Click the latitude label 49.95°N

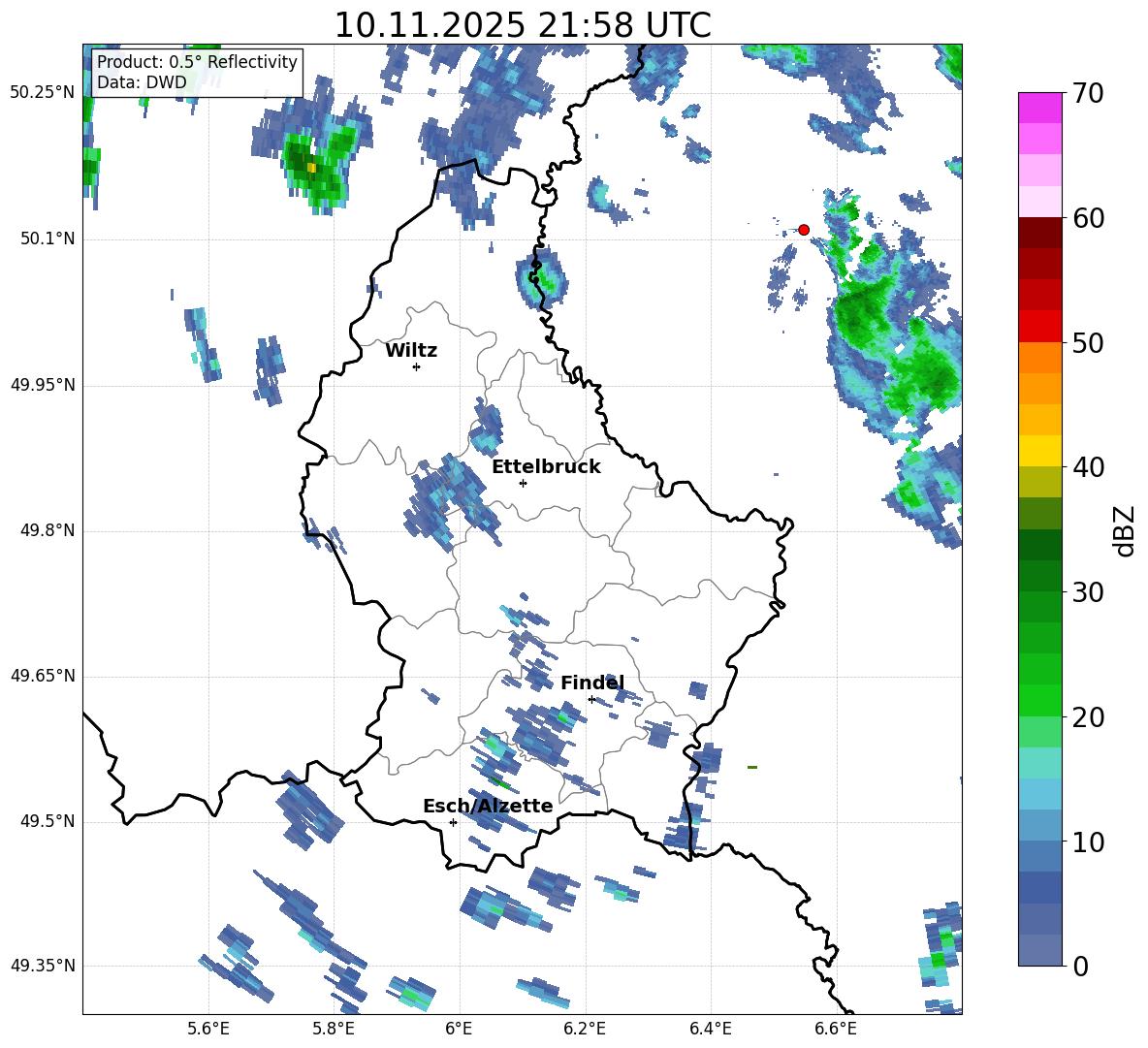point(43,385)
